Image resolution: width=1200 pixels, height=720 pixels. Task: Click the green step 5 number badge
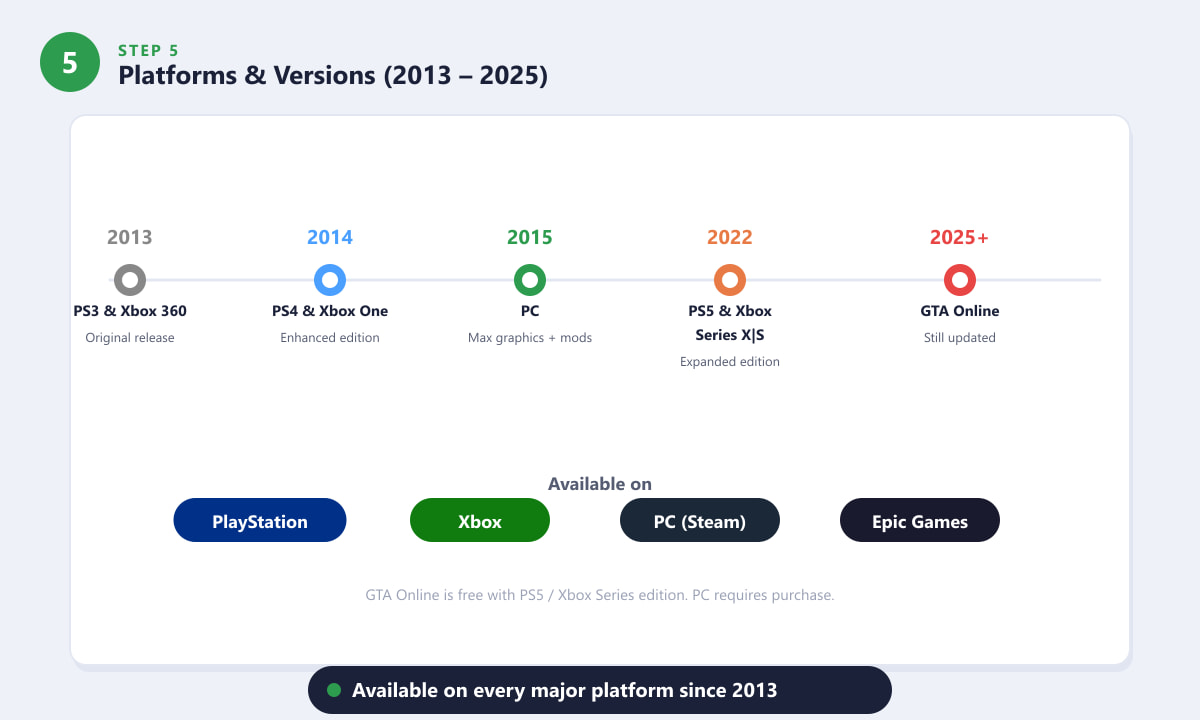70,62
